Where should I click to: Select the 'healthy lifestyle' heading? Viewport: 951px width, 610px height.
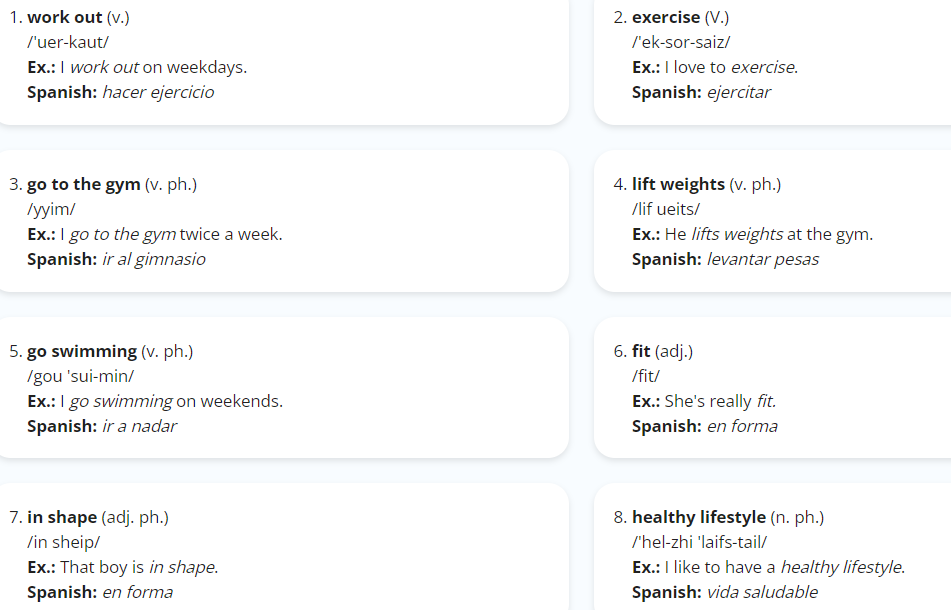(x=699, y=518)
